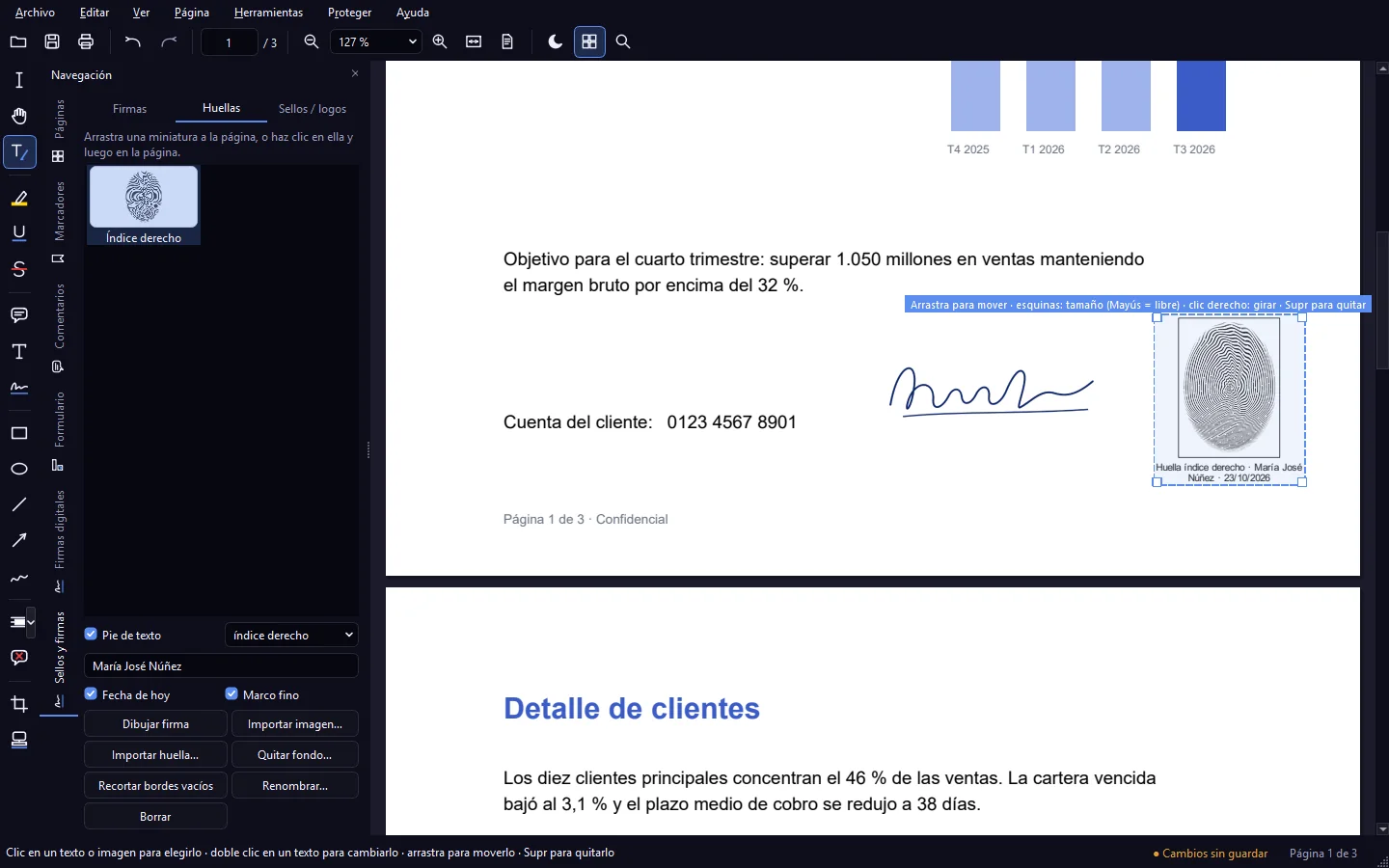Viewport: 1389px width, 868px height.
Task: Zoom in with the plus magnifier
Action: pyautogui.click(x=440, y=41)
